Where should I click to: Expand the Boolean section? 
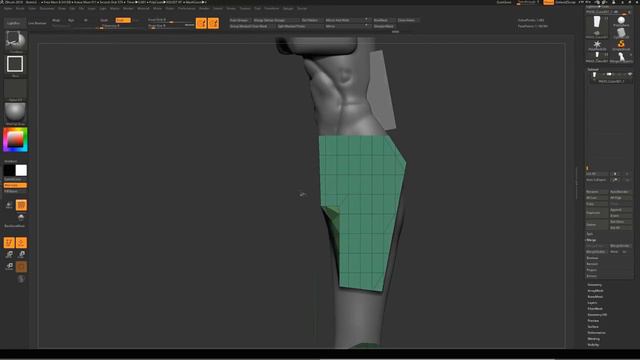click(593, 258)
